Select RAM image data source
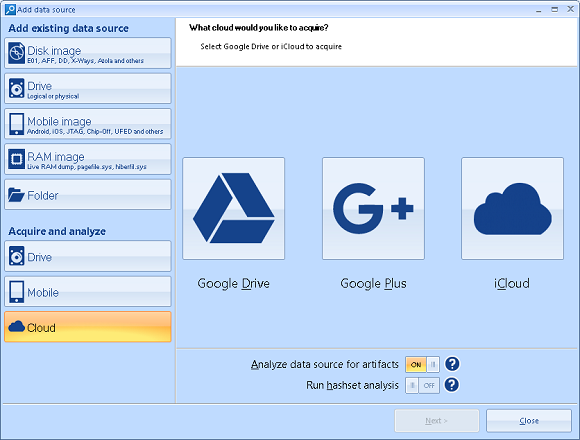Screen dimensions: 580x440 [88, 159]
